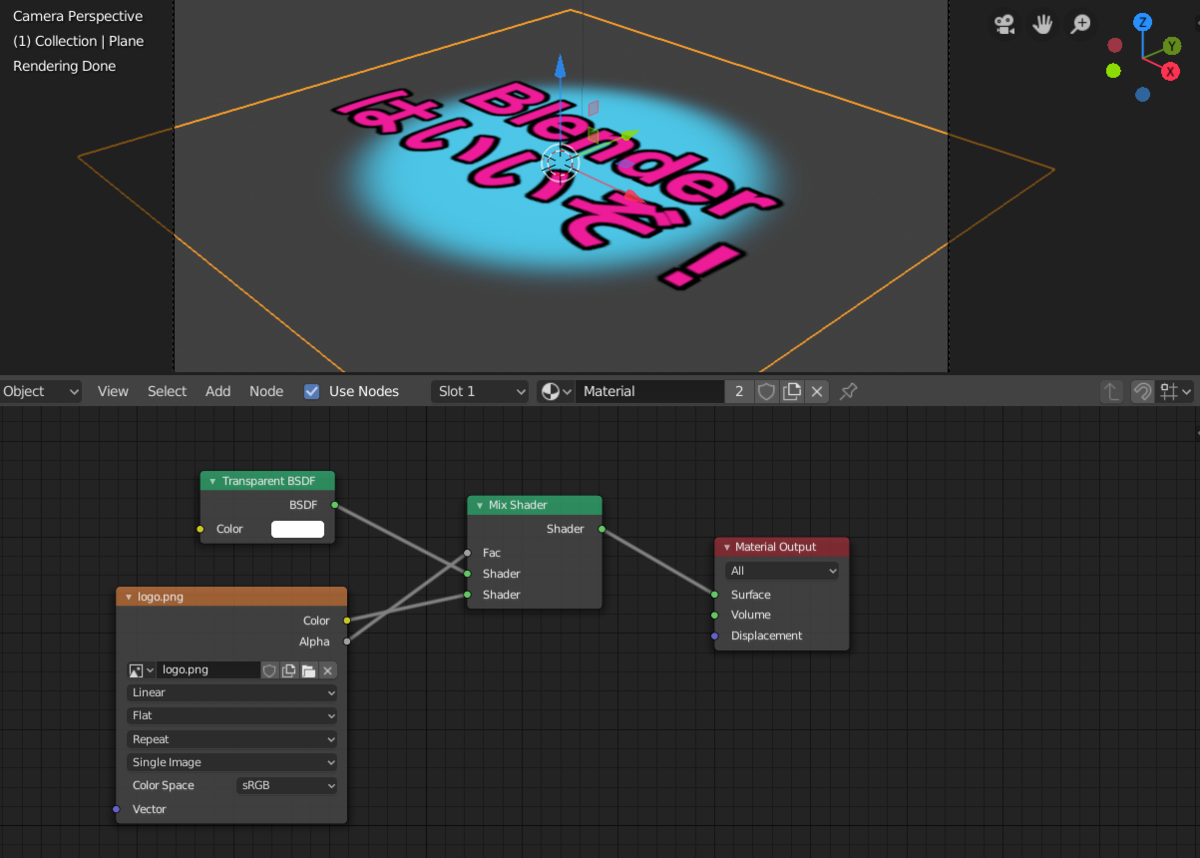1200x858 pixels.
Task: Click the "Camera Perspective" label
Action: coord(78,16)
